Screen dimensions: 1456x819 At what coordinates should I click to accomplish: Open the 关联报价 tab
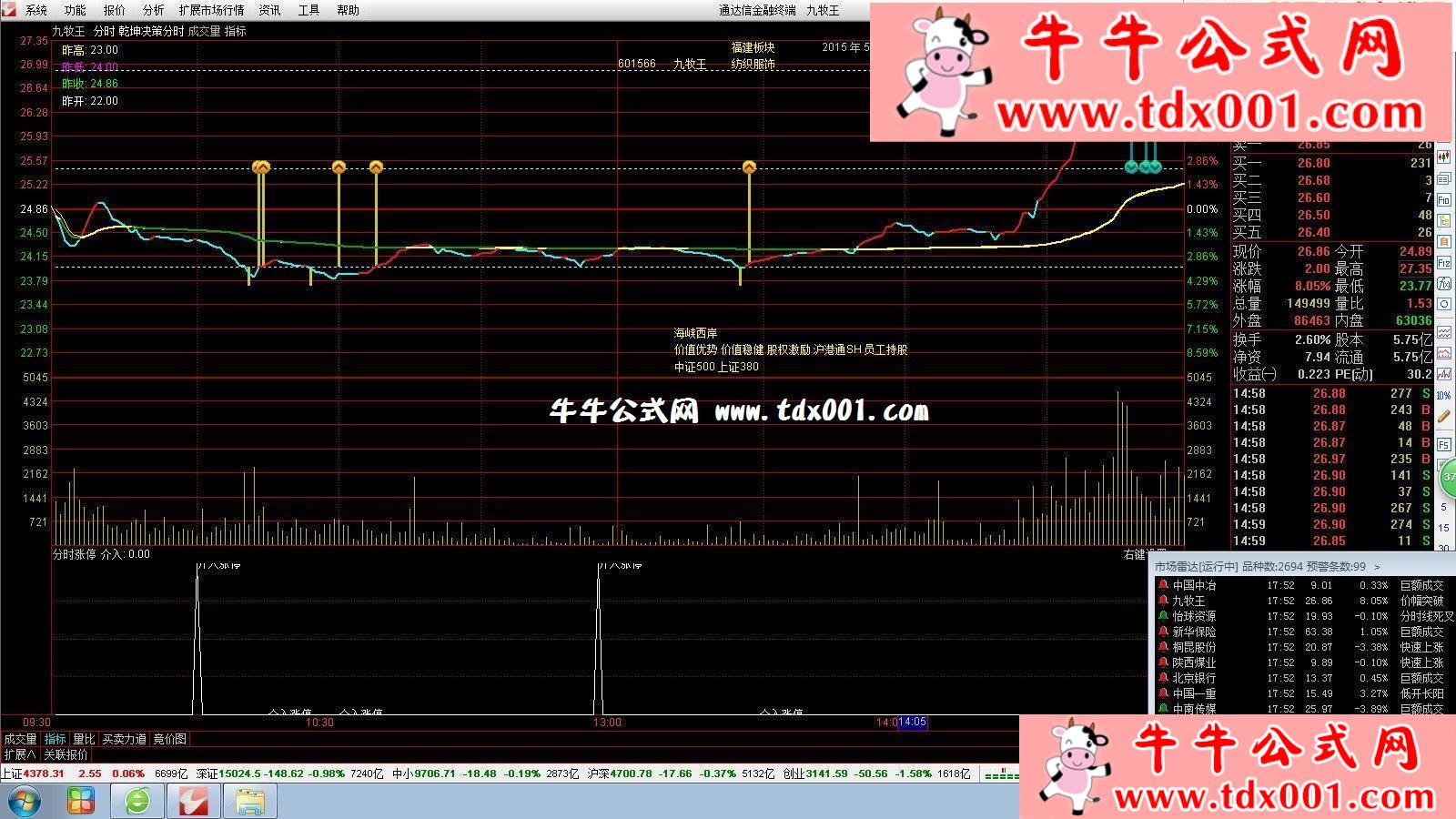pyautogui.click(x=66, y=754)
